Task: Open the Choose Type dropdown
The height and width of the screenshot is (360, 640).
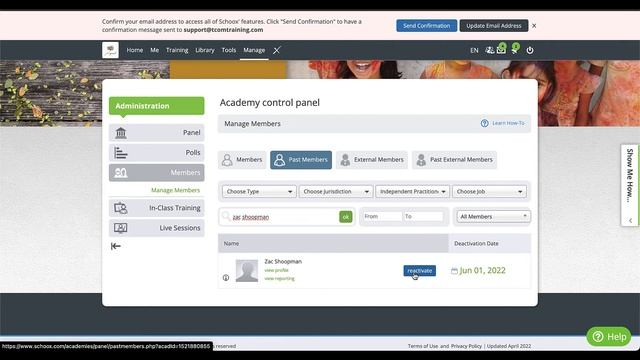Action: [259, 191]
